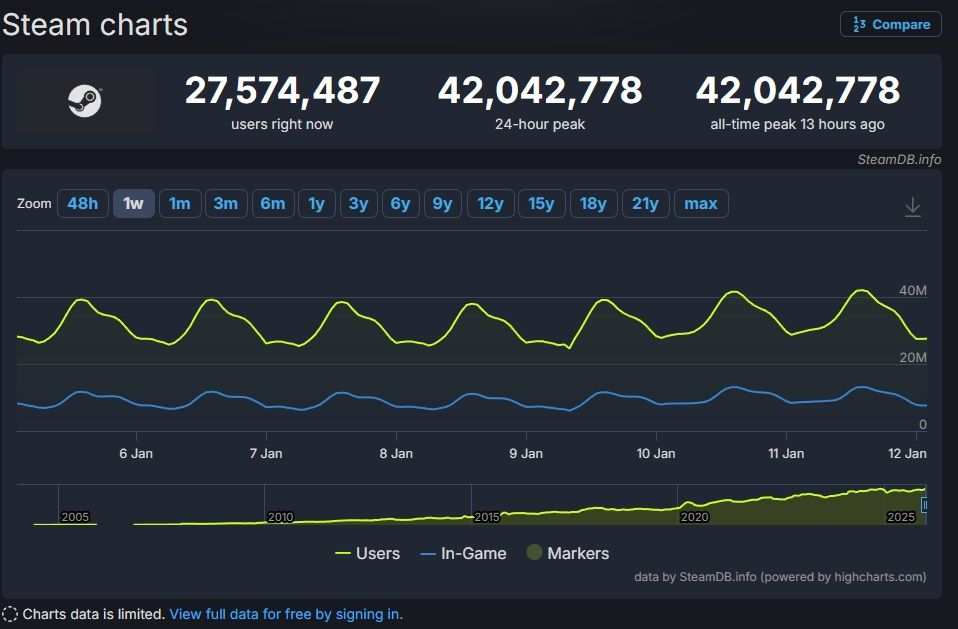
Task: View the max time range
Action: 701,203
